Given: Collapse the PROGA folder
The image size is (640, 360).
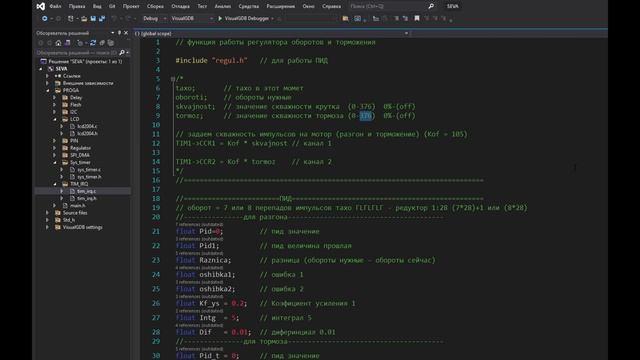Looking at the screenshot, I should tap(48, 91).
